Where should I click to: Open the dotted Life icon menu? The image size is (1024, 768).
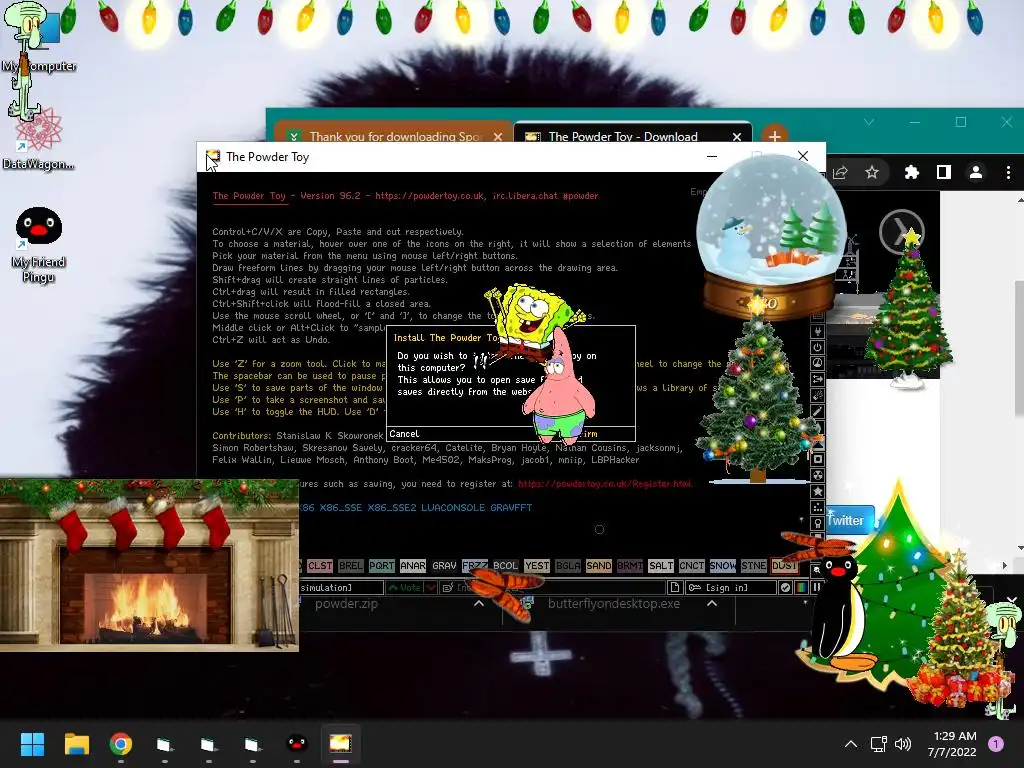point(817,507)
